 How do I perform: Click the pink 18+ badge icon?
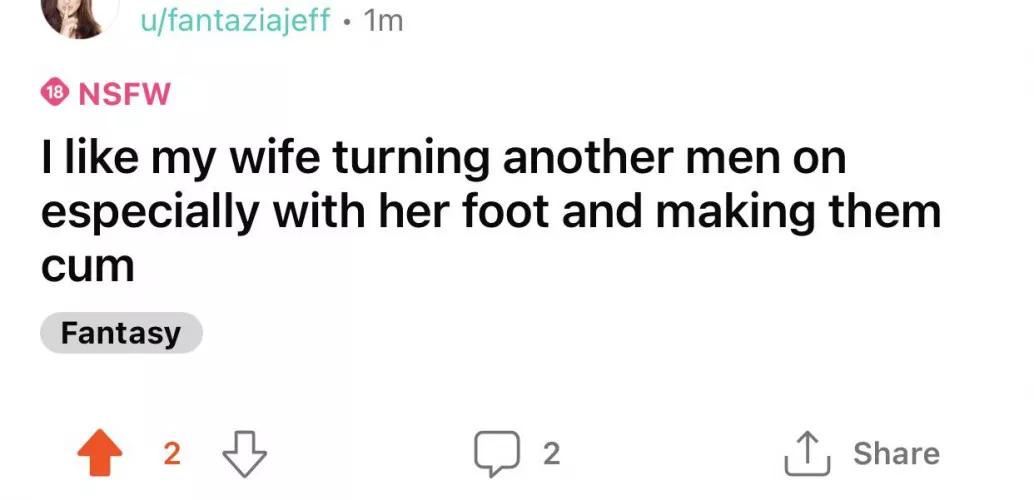(x=54, y=95)
